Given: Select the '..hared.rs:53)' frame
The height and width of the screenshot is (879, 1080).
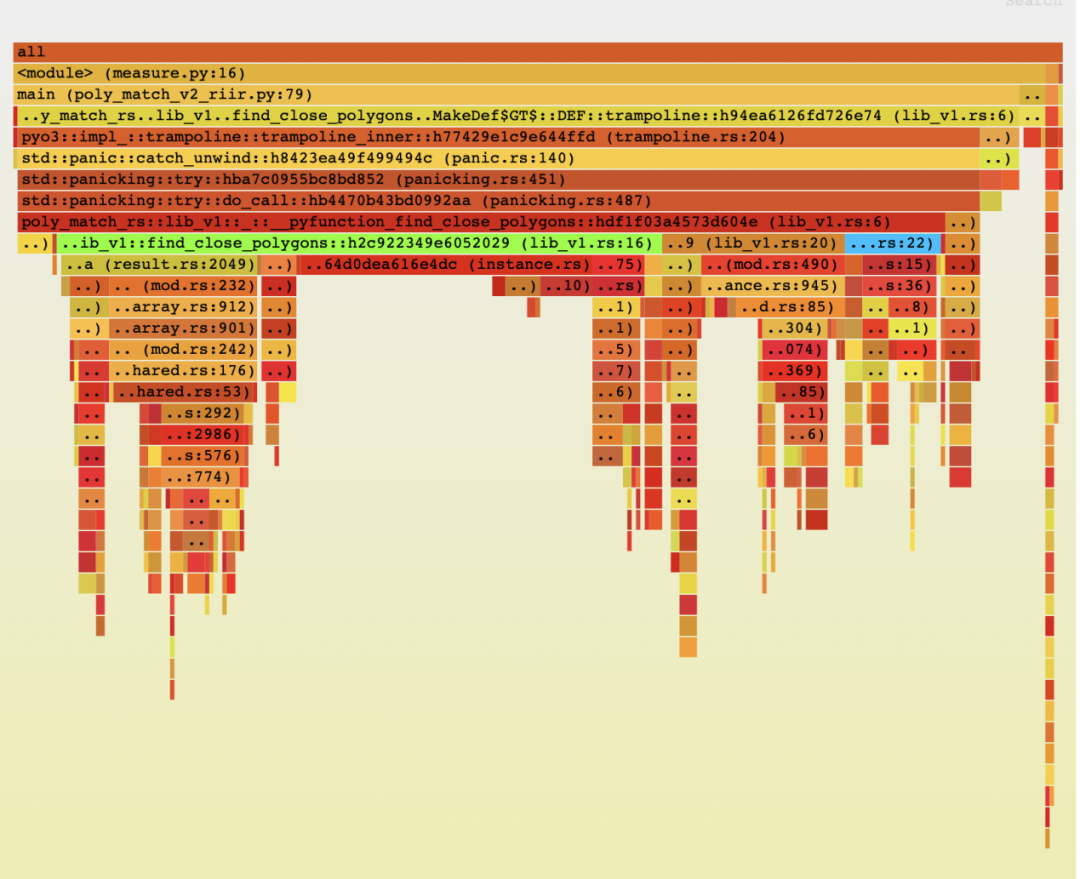Looking at the screenshot, I should [183, 393].
